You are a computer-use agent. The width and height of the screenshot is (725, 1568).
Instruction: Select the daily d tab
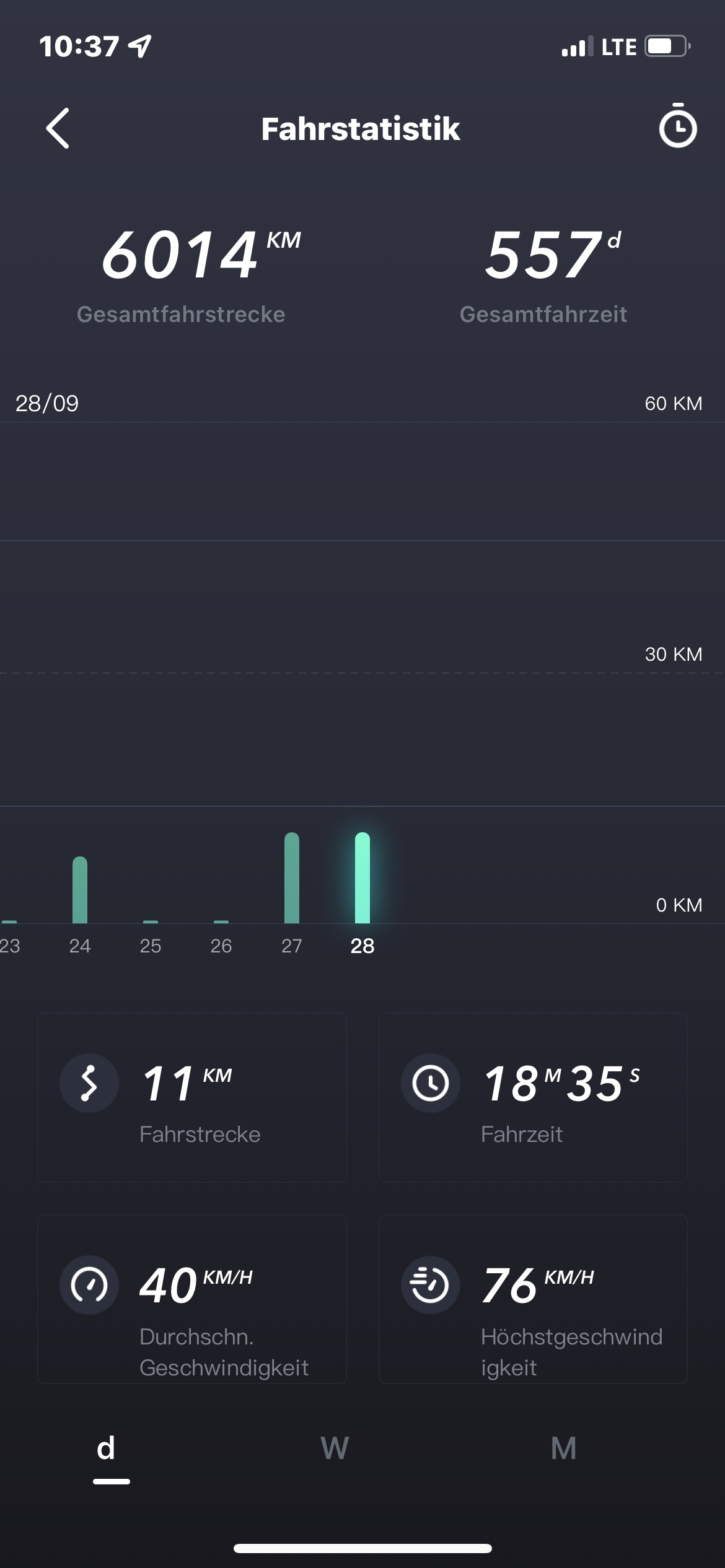coord(107,1448)
